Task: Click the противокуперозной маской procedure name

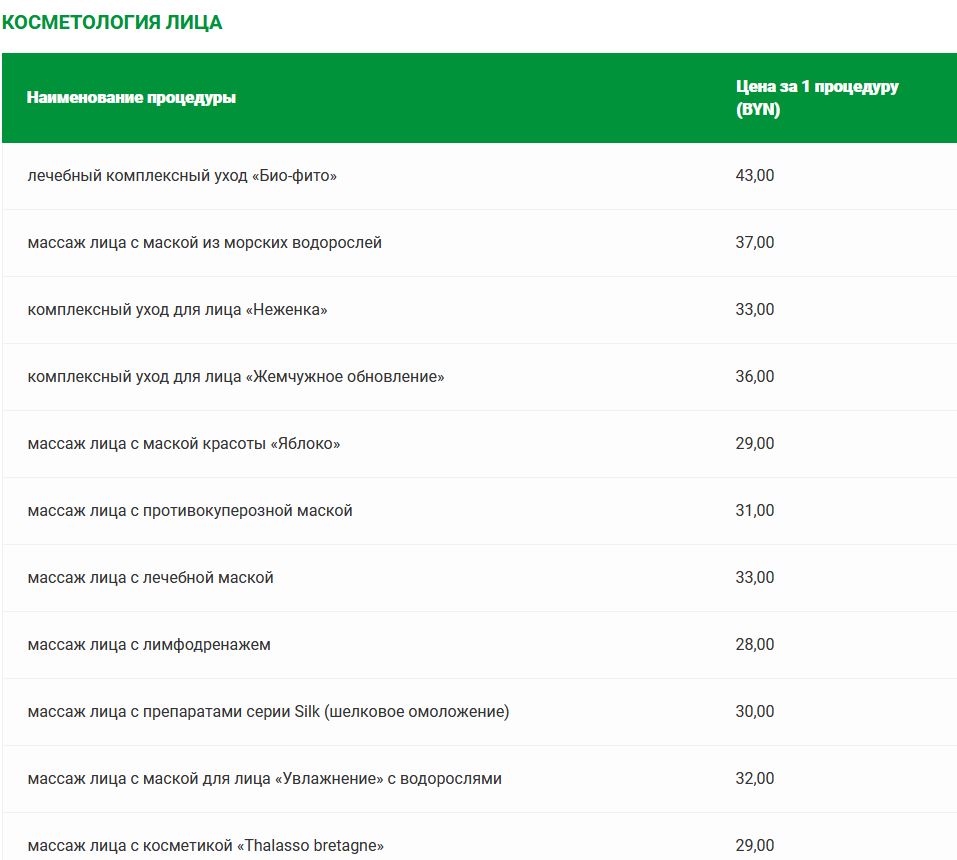Action: pyautogui.click(x=190, y=511)
